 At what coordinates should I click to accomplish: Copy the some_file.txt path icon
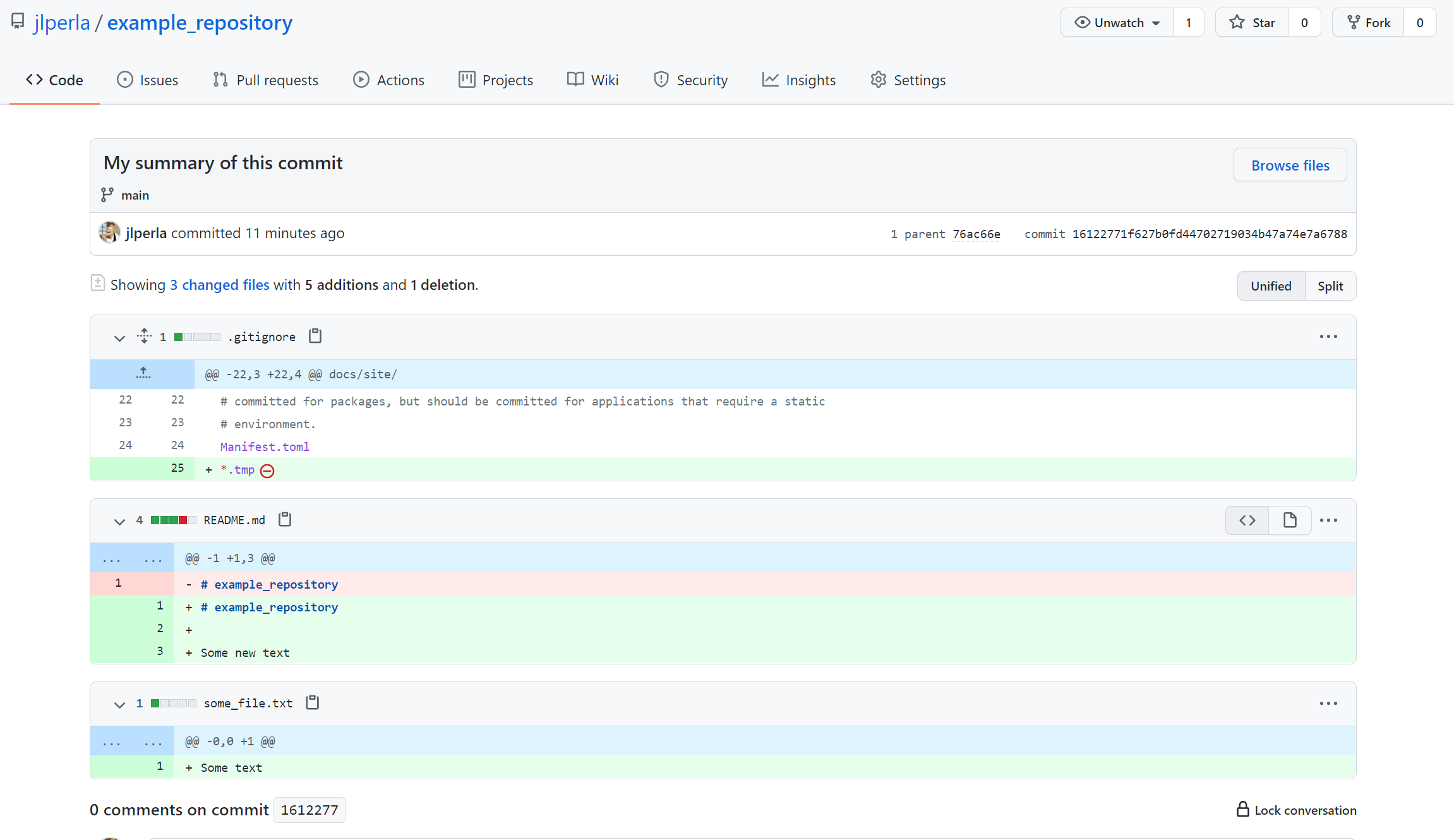click(x=313, y=702)
